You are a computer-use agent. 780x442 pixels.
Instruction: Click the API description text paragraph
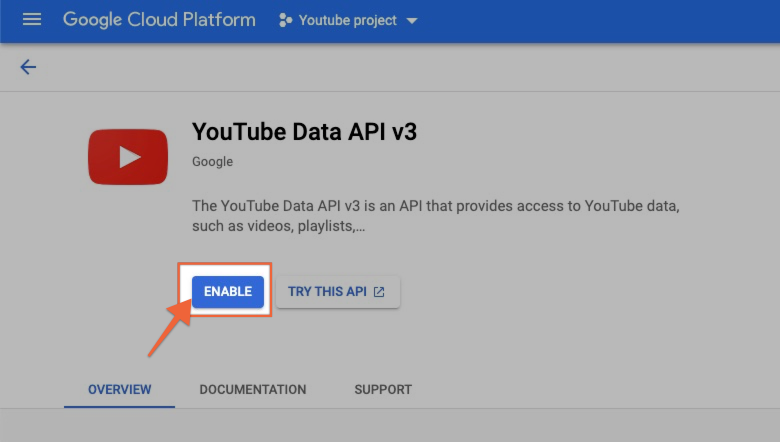point(436,216)
